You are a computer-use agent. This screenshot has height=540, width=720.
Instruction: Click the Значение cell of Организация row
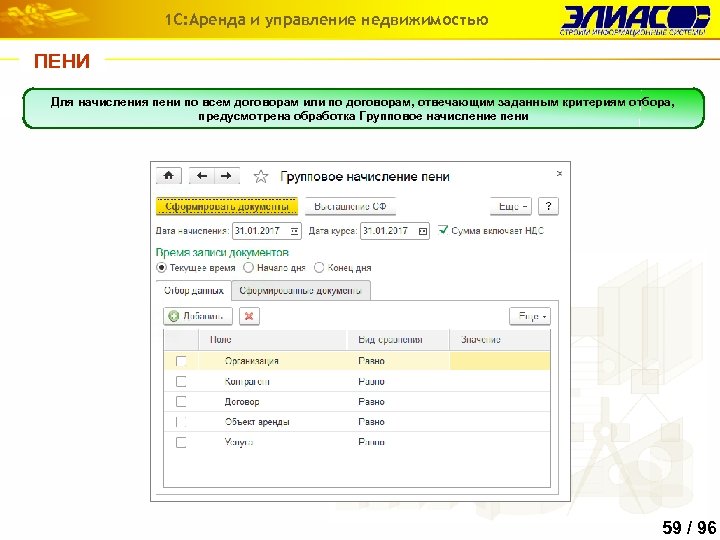pos(500,361)
